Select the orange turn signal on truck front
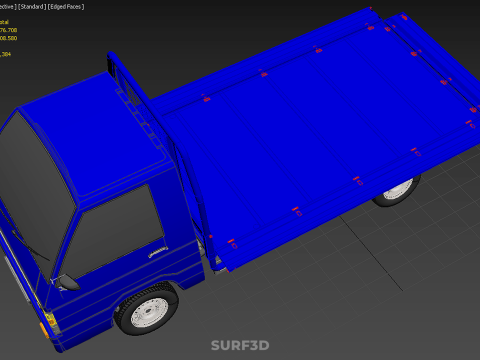The width and height of the screenshot is (480, 360). [44, 330]
